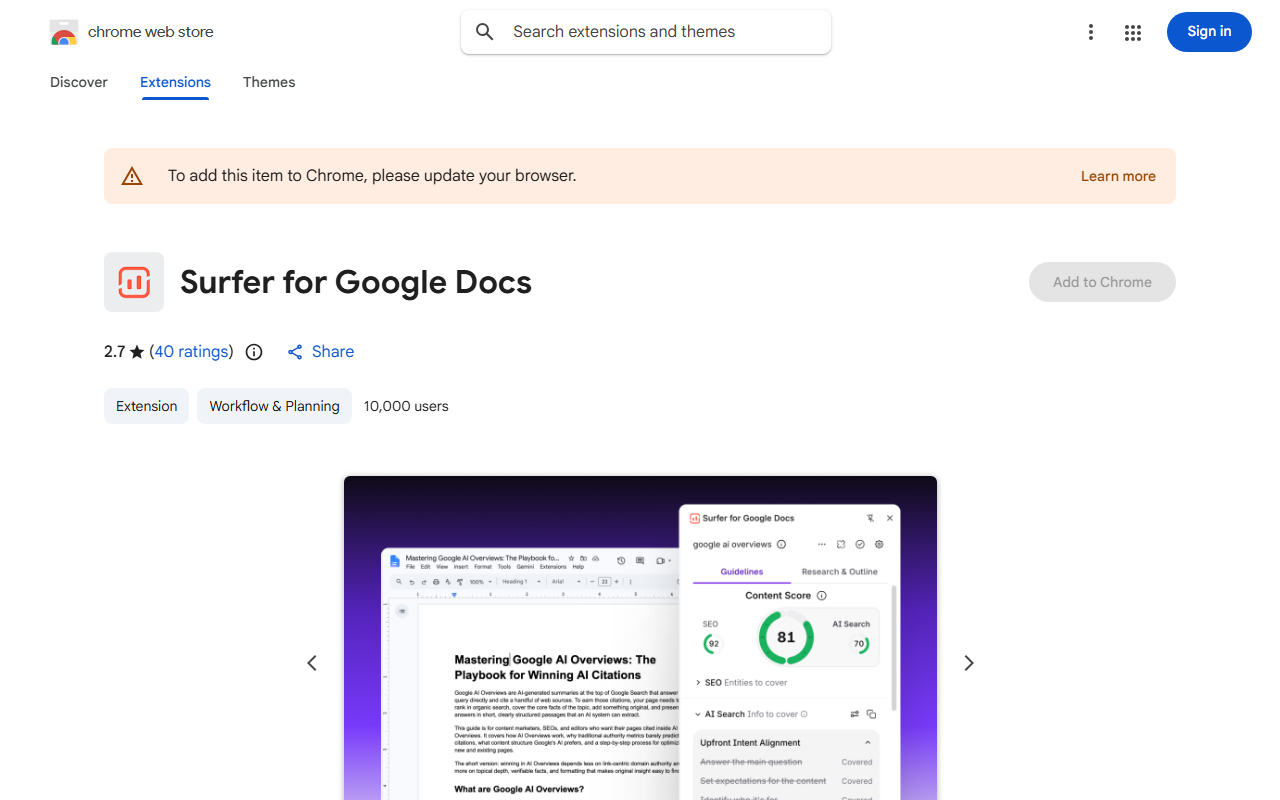Image resolution: width=1280 pixels, height=800 pixels.
Task: Click the Chrome Web Store logo
Action: pyautogui.click(x=64, y=32)
